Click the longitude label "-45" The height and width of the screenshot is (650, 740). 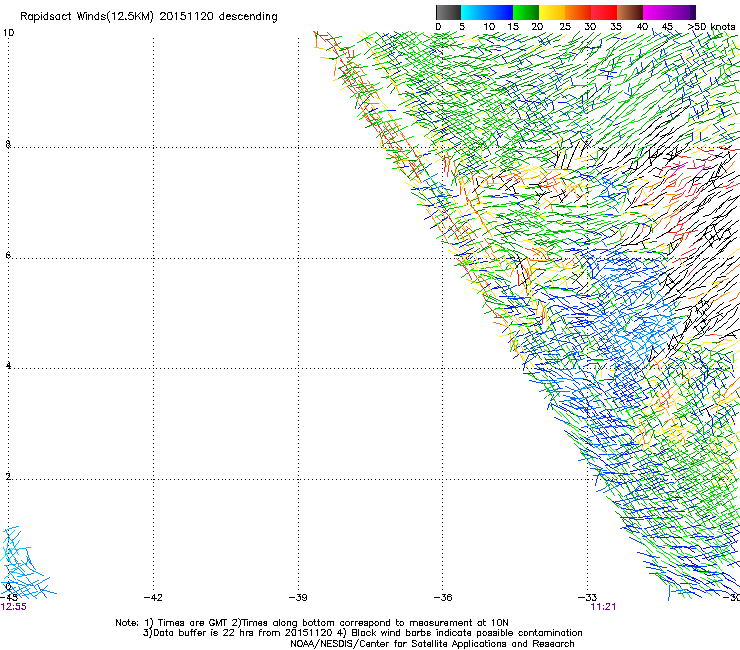(8, 598)
